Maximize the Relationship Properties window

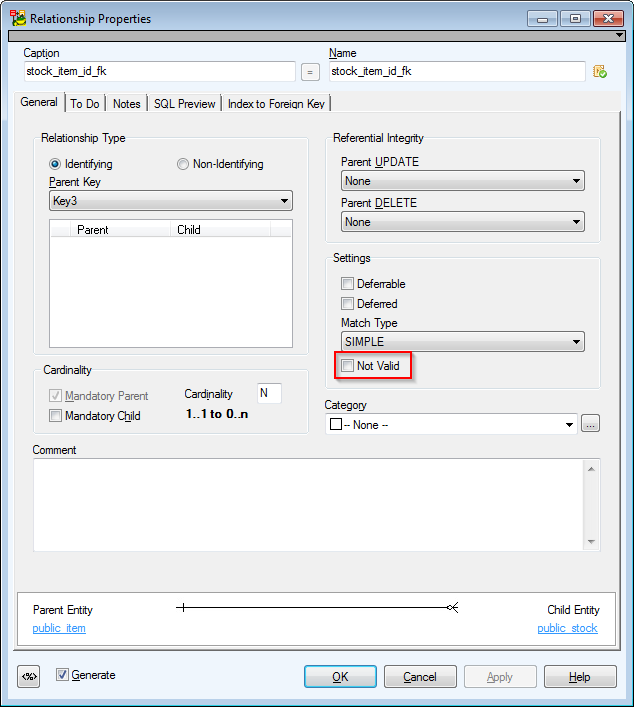(575, 19)
